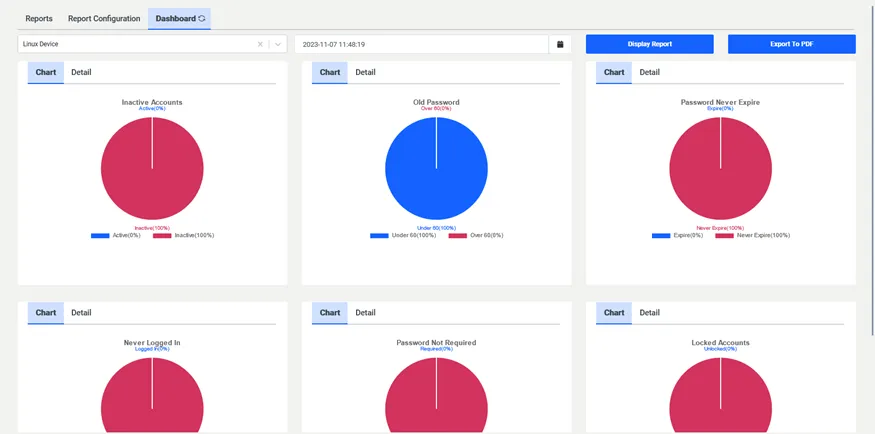Select the Chart tab in the Old Password card
Viewport: 875px width, 434px height.
[330, 72]
